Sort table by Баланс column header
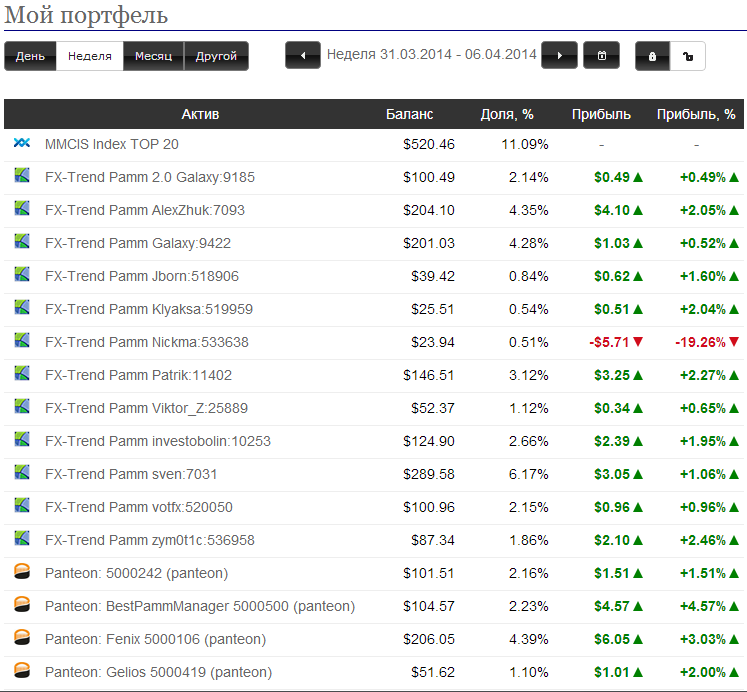This screenshot has height=692, width=747. (x=409, y=114)
